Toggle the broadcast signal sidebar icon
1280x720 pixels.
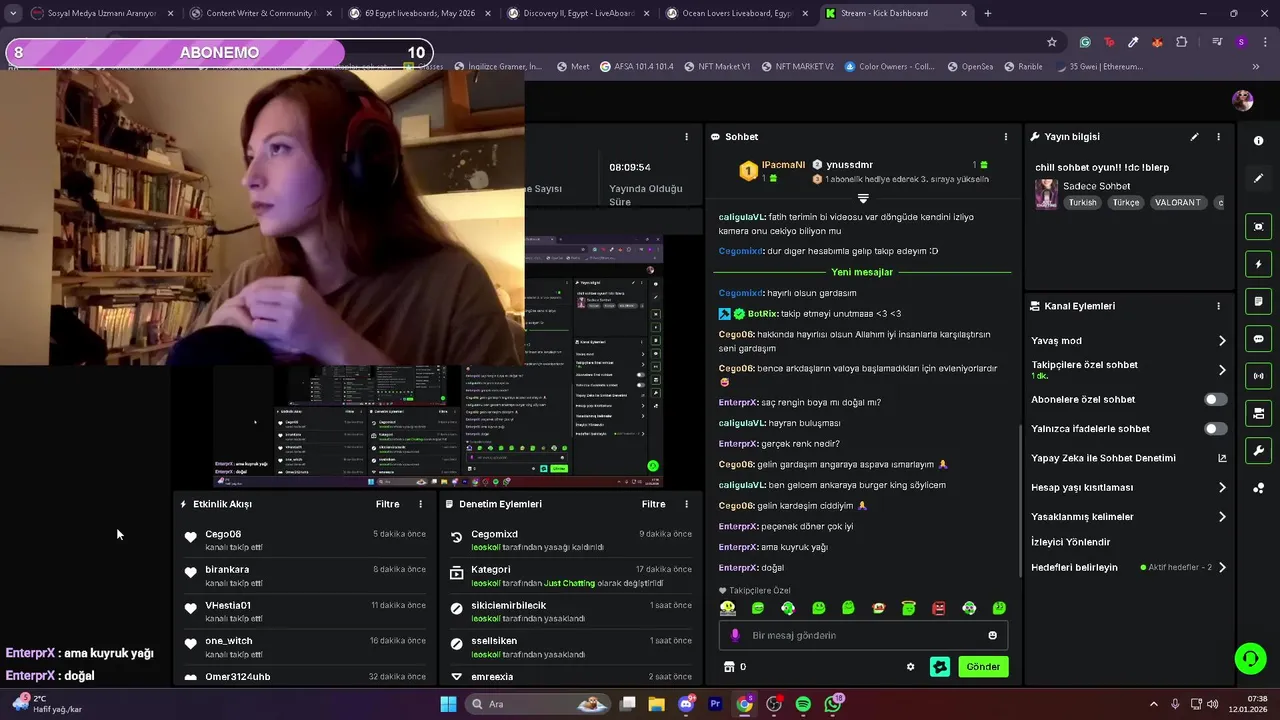(1258, 376)
